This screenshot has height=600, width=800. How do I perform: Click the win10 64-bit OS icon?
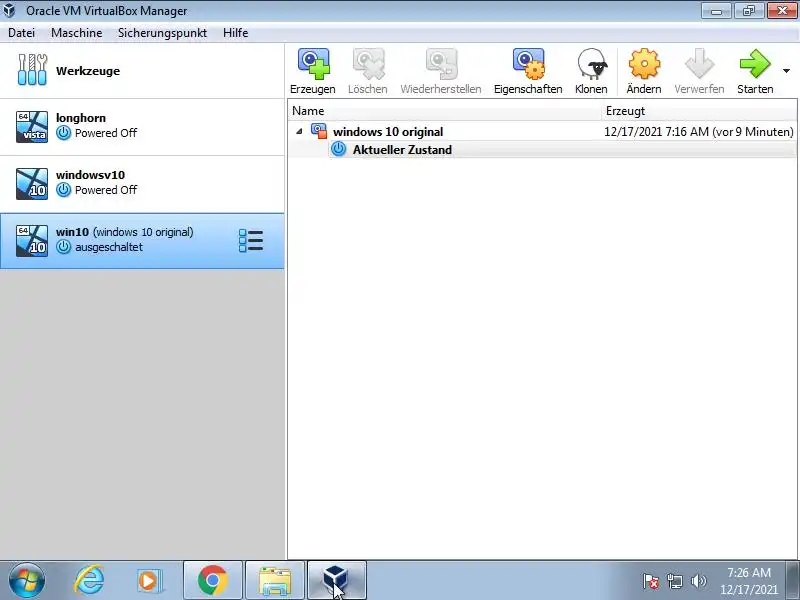coord(32,241)
